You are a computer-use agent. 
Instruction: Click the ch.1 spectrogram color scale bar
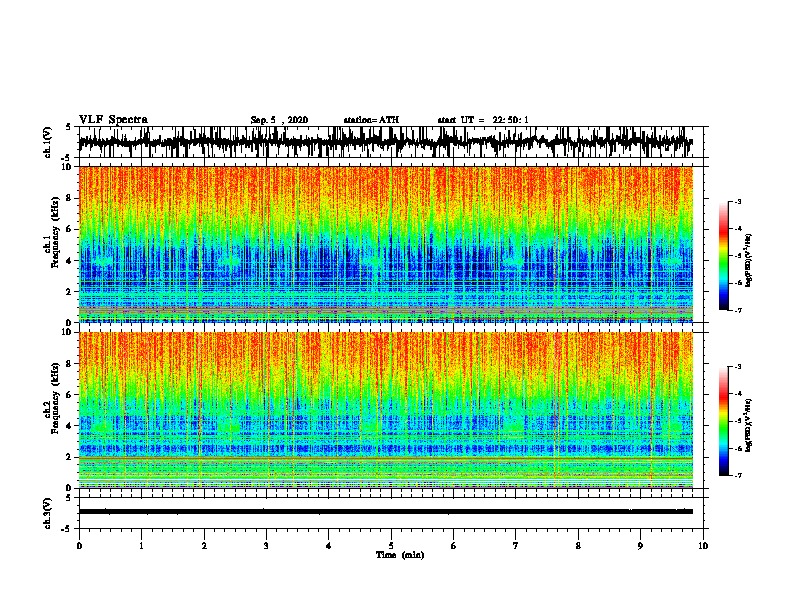pos(723,256)
